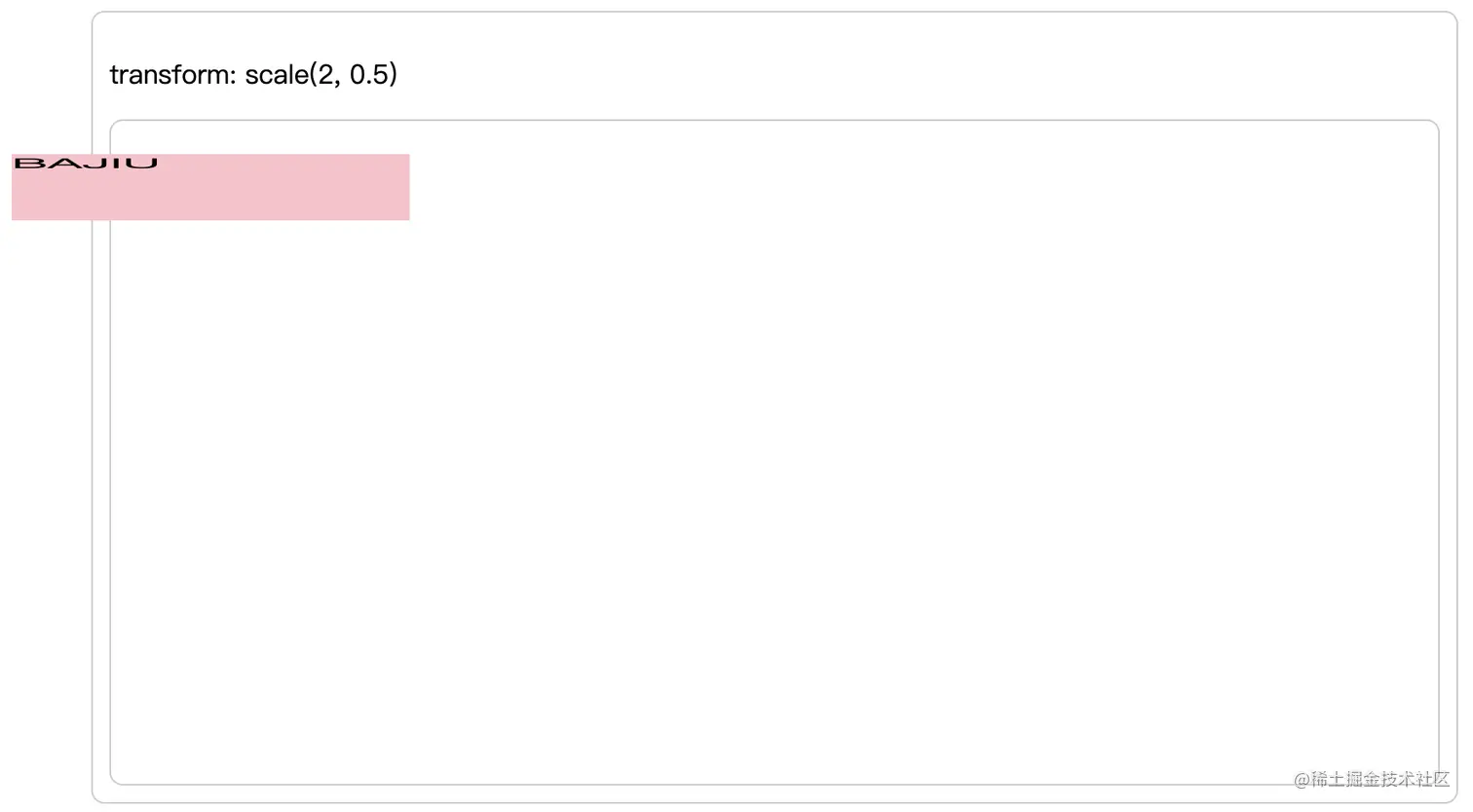
Task: Click the inner container's top-right rounded corner
Action: pyautogui.click(x=1431, y=128)
